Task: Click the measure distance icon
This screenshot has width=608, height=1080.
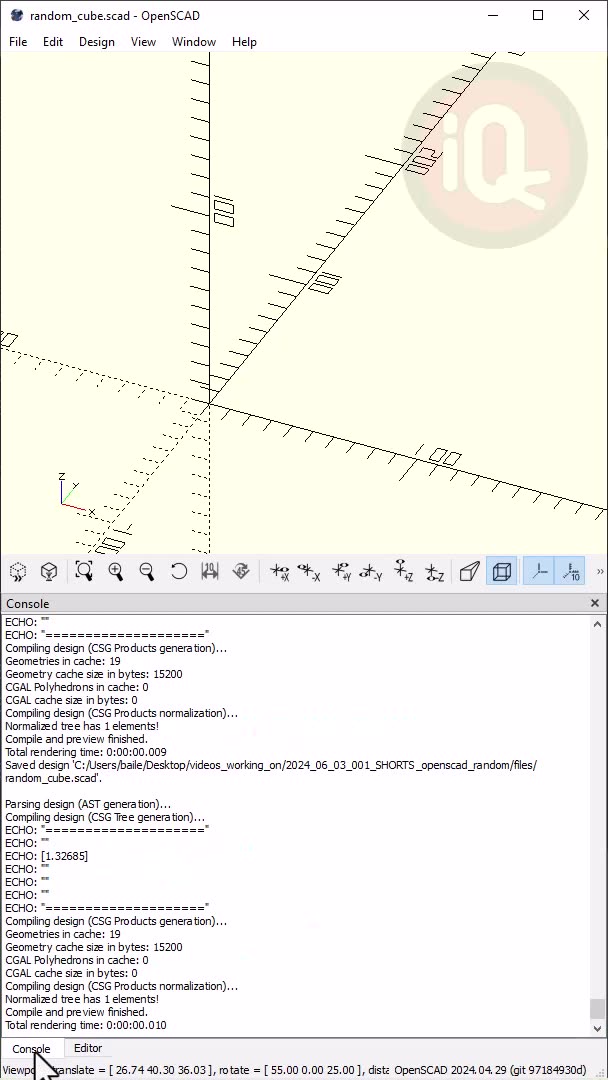Action: 209,572
